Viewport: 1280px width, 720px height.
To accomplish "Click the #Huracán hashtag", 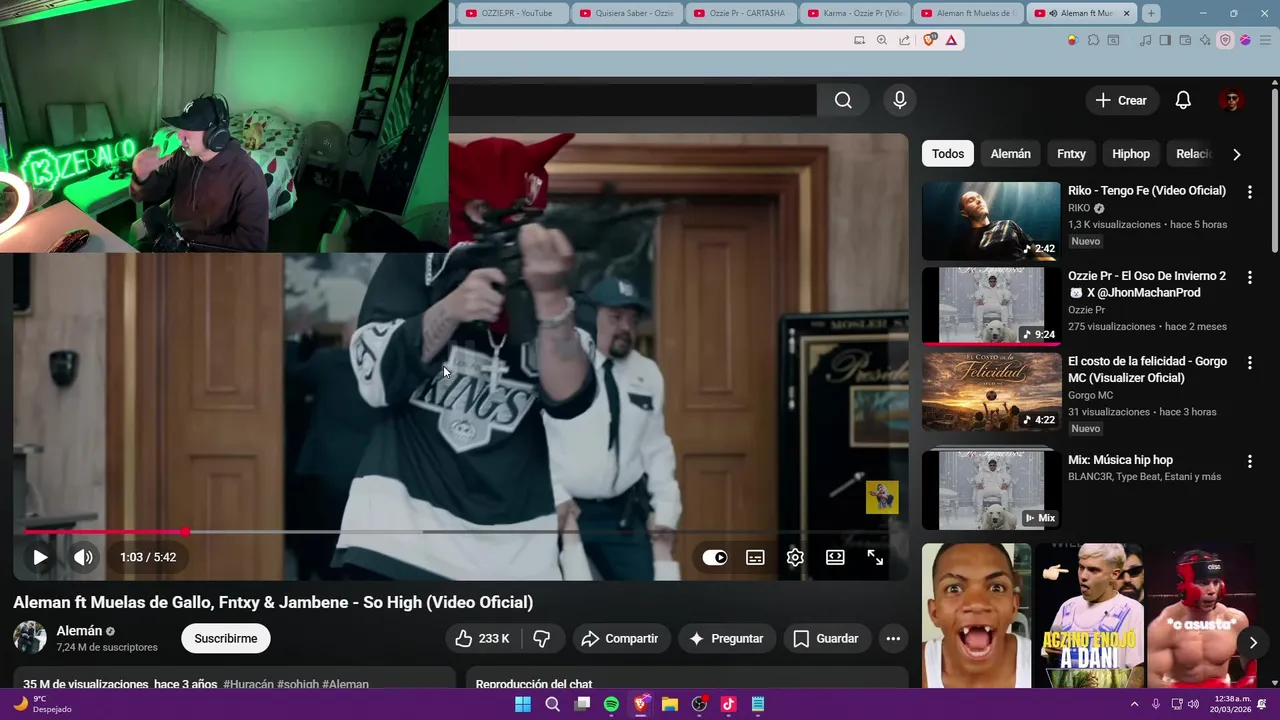I will point(248,684).
